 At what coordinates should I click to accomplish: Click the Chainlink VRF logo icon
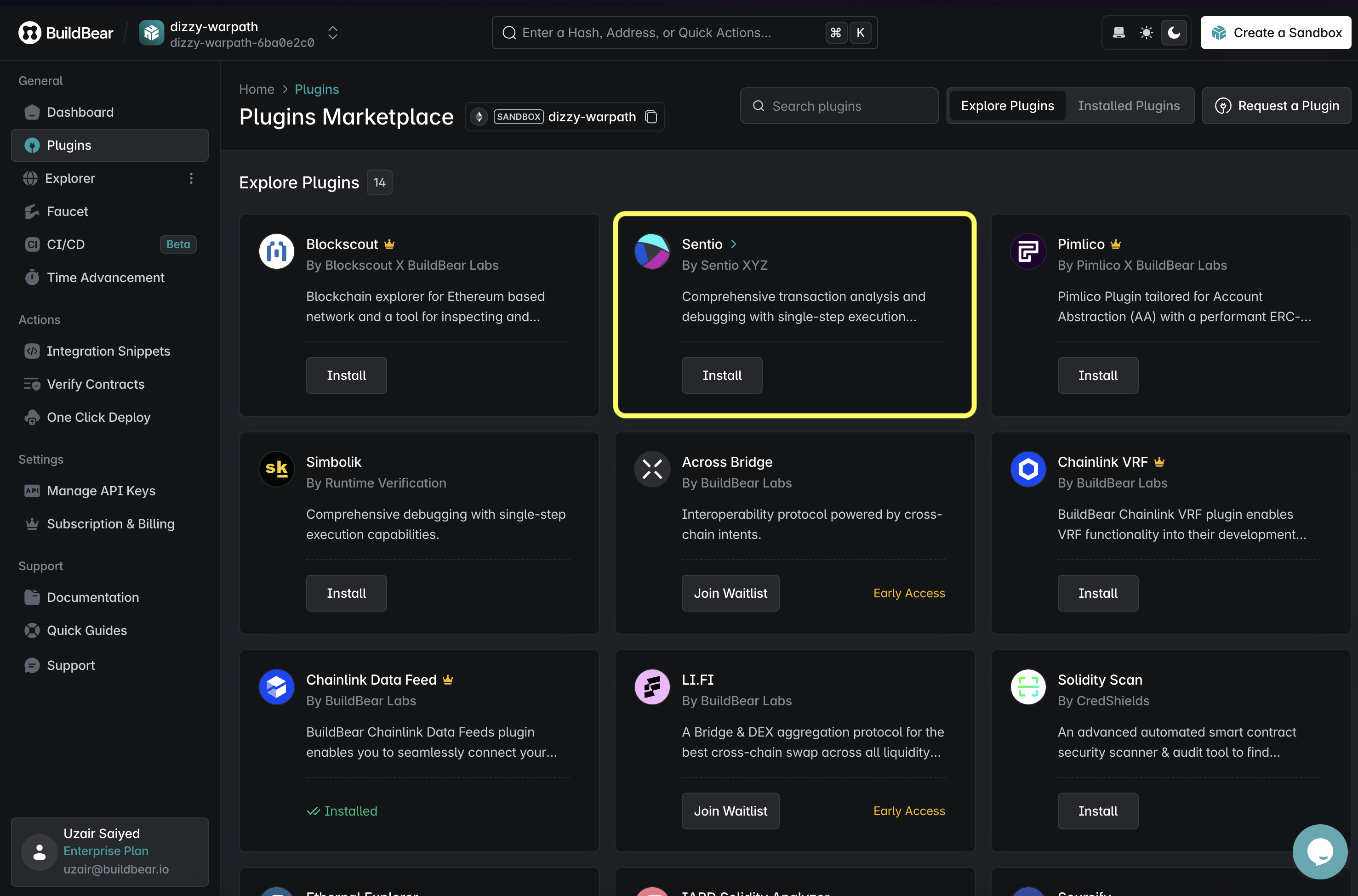[x=1027, y=469]
